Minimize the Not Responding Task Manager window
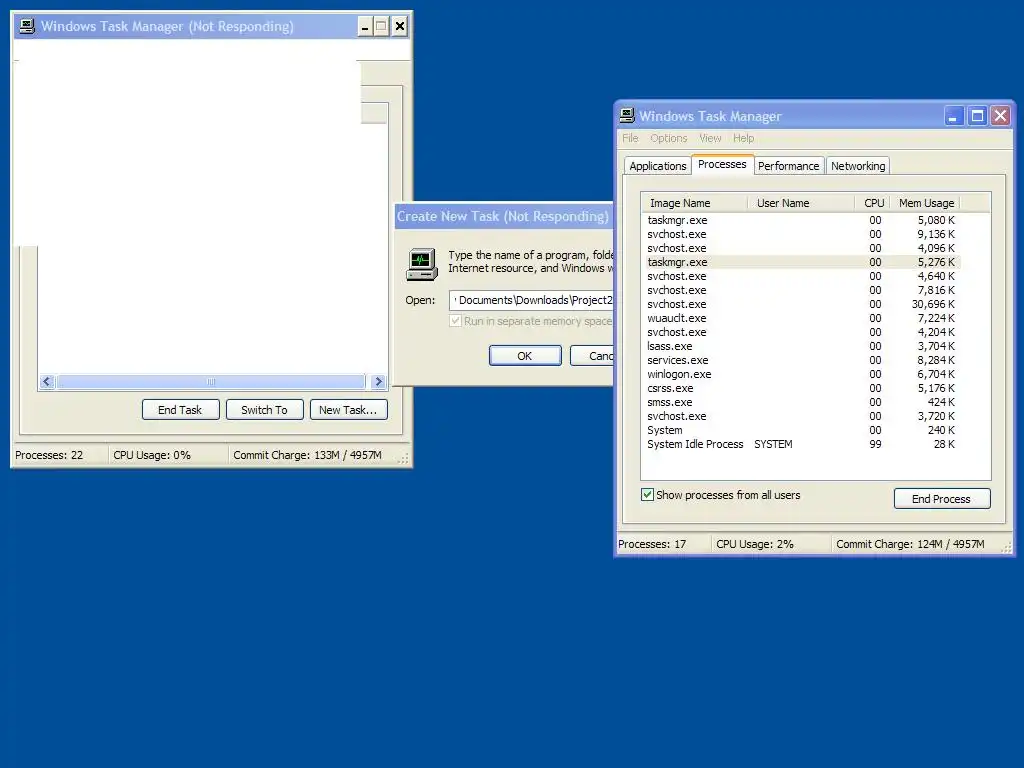Image resolution: width=1024 pixels, height=768 pixels. 365,27
